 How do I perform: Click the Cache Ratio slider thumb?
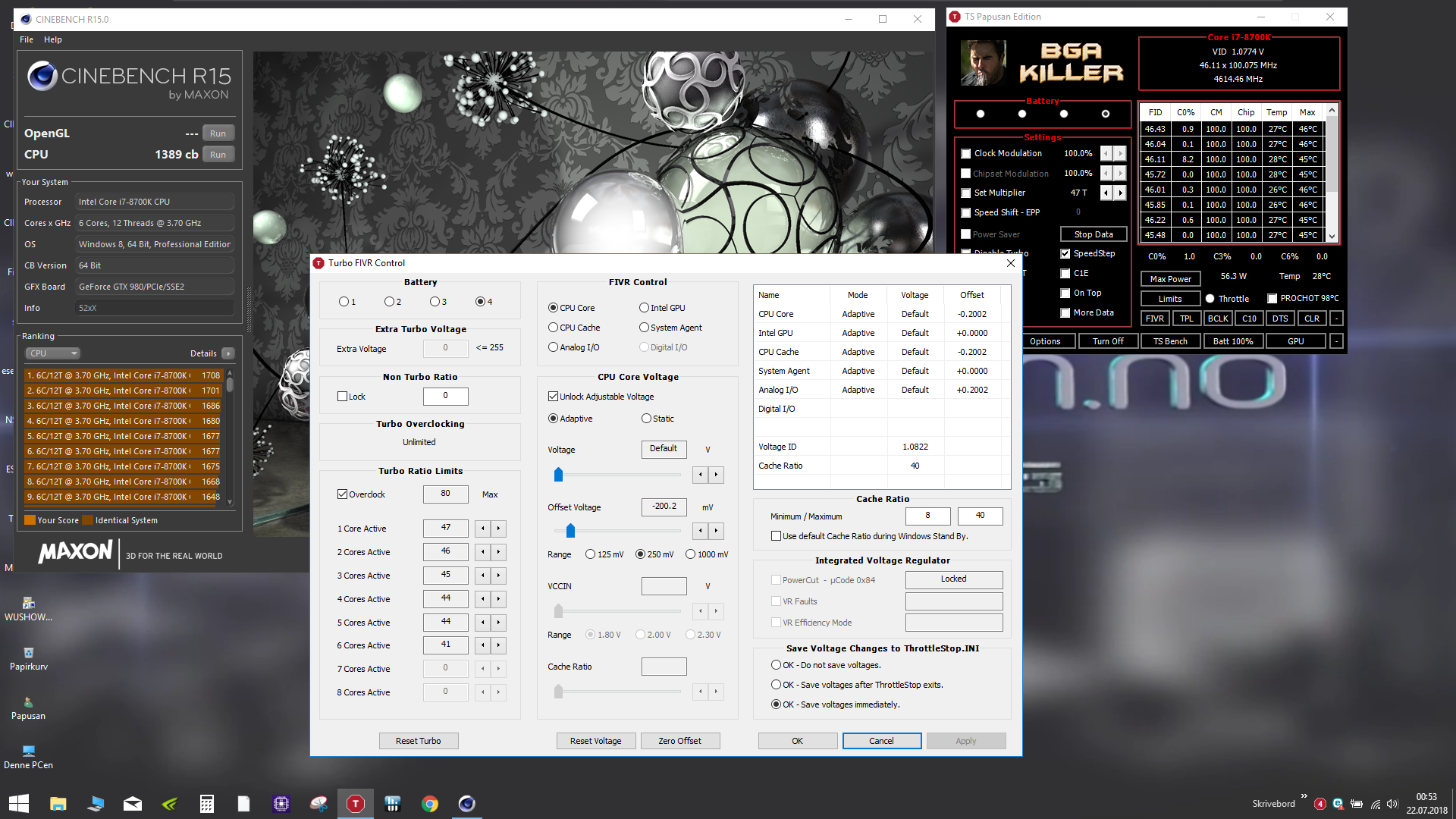(x=558, y=691)
